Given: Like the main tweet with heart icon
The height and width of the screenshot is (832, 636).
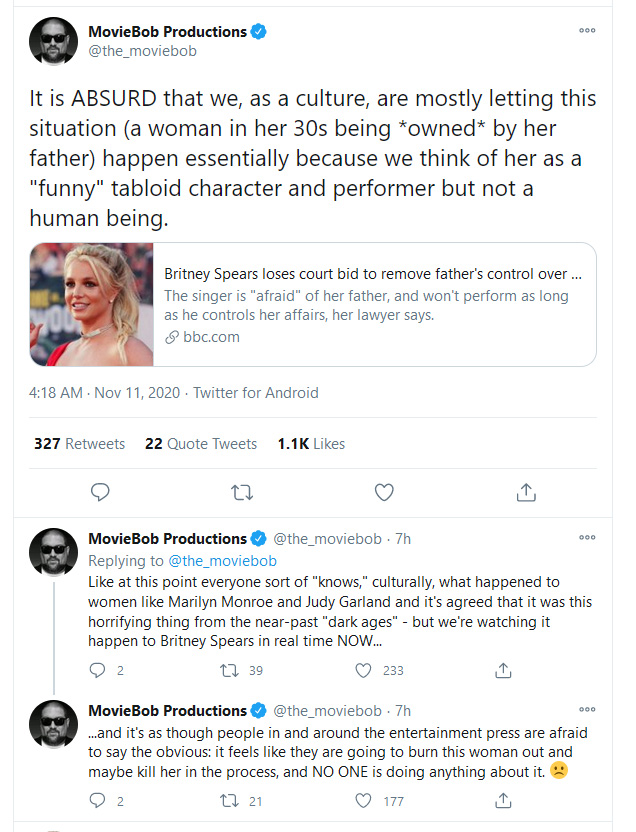Looking at the screenshot, I should coord(384,492).
